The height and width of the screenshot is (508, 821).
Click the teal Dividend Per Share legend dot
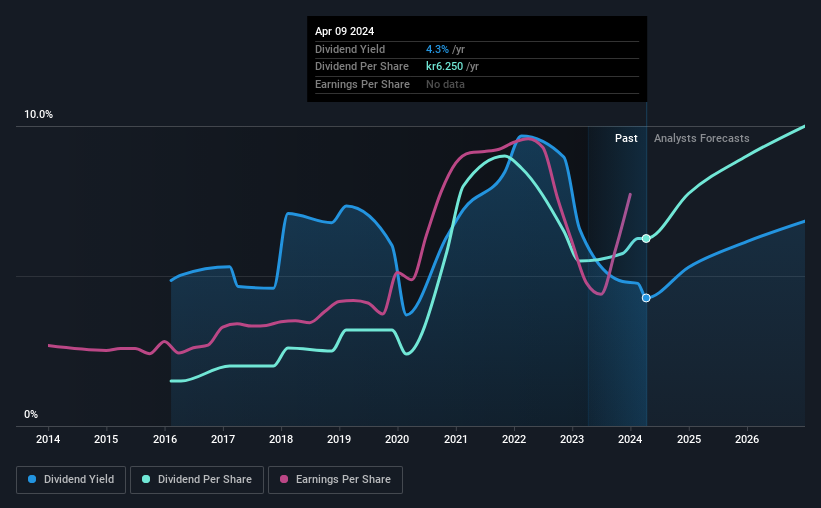(x=146, y=479)
